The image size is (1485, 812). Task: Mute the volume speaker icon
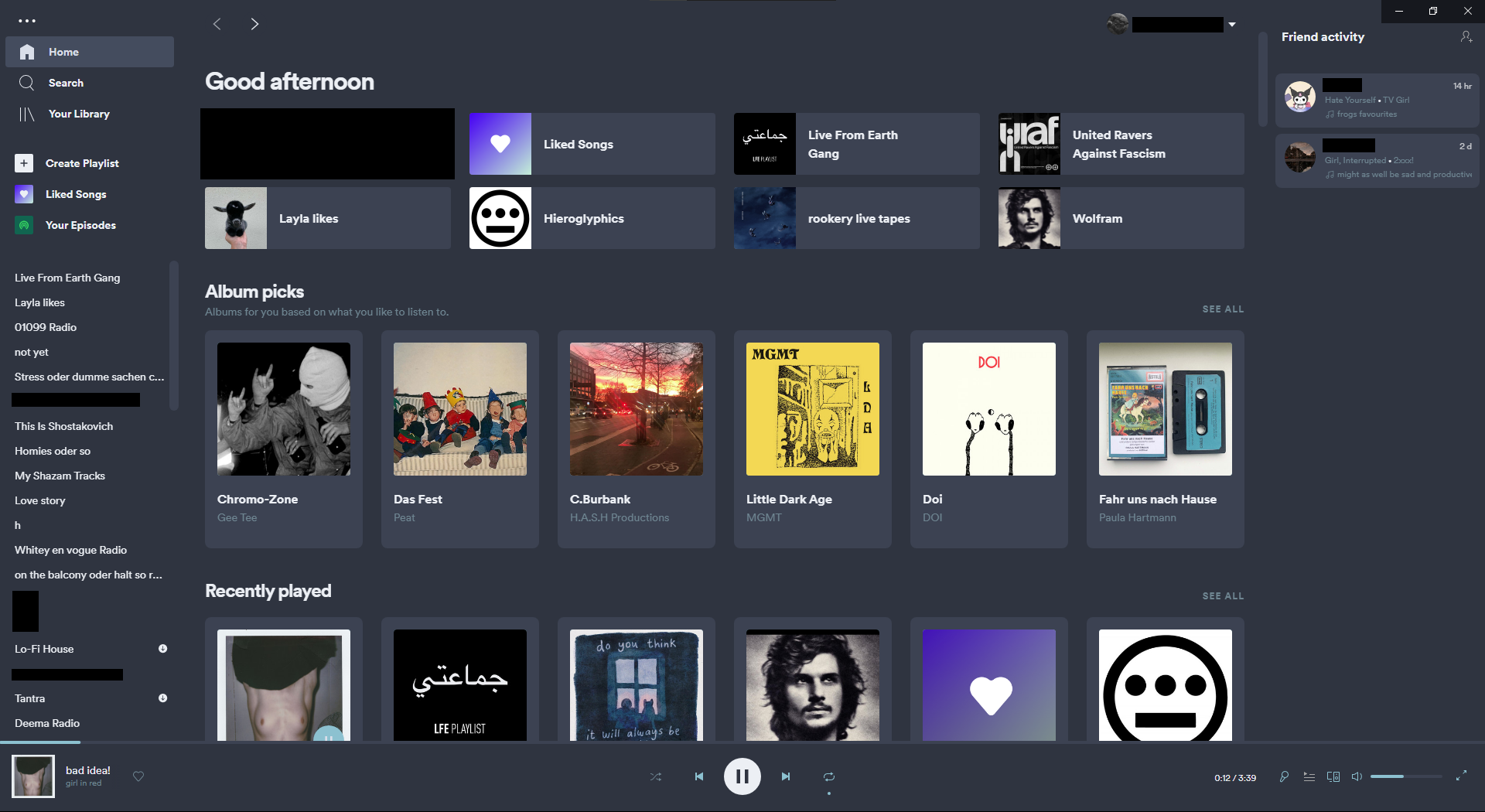[x=1357, y=776]
